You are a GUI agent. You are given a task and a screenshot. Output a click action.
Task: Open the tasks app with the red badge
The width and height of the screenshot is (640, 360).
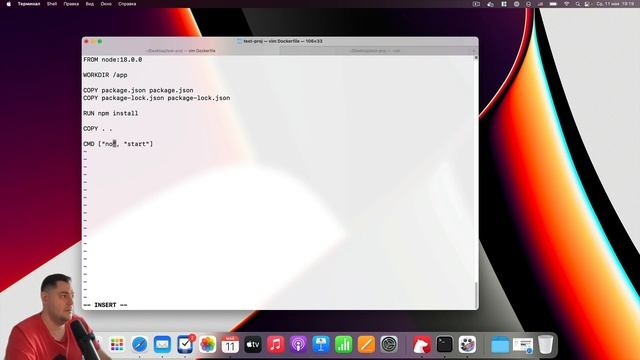pyautogui.click(x=185, y=344)
